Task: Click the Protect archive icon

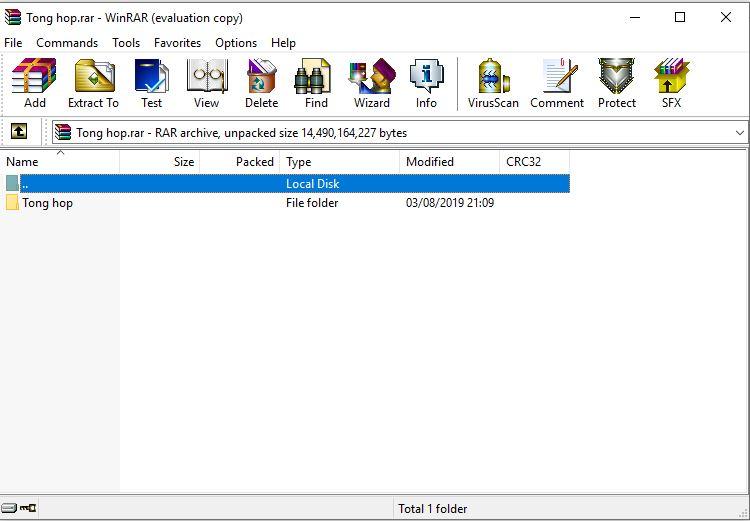Action: (617, 83)
